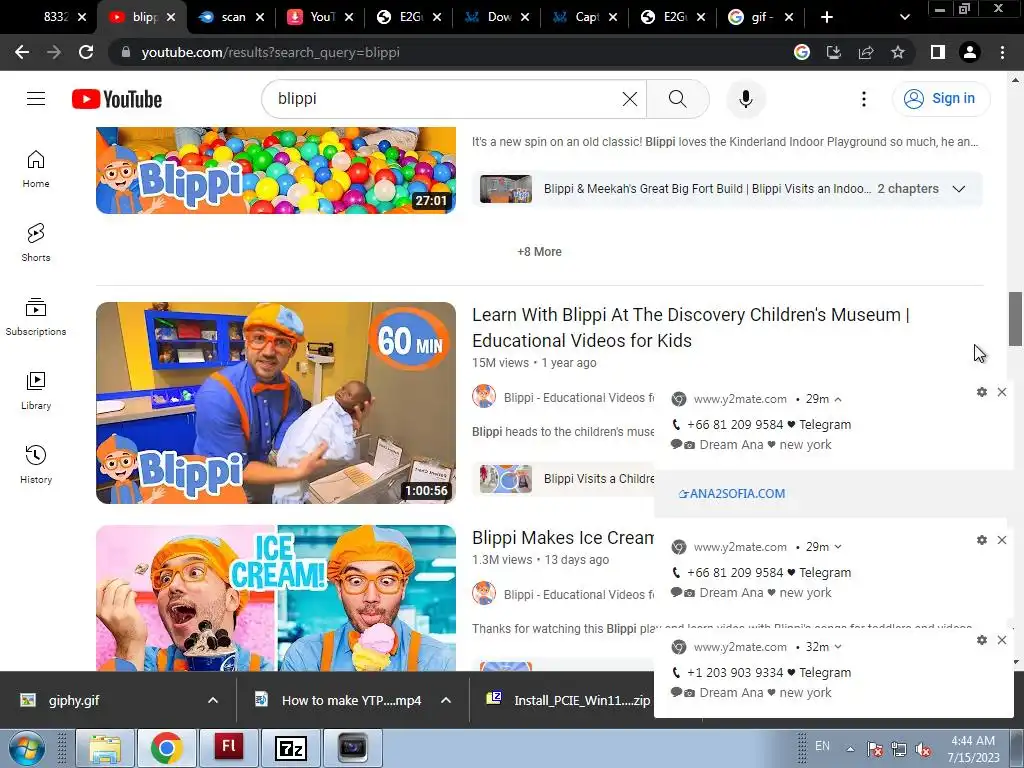Open the Blippi ball pit 27:01 thumbnail
Image resolution: width=1024 pixels, height=768 pixels.
276,170
